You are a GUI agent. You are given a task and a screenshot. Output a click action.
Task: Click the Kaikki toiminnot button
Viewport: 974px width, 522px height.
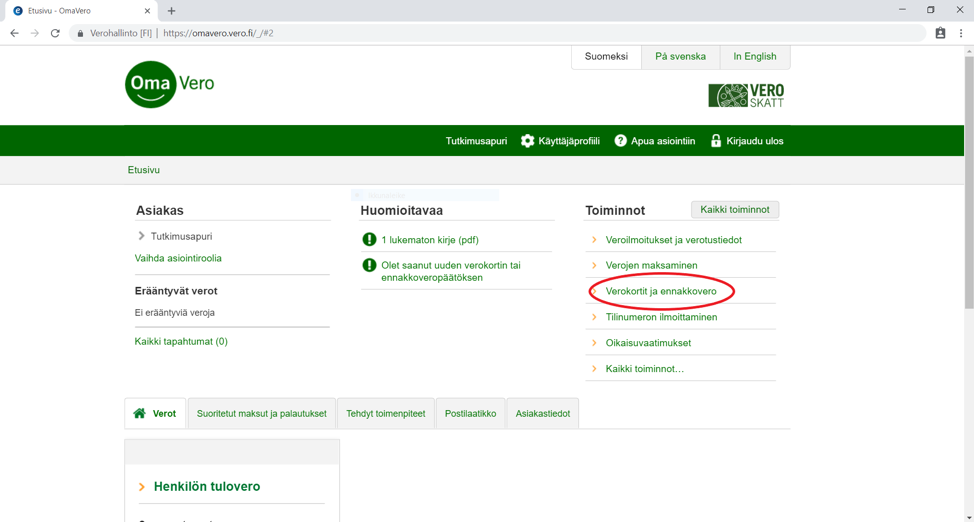coord(734,210)
